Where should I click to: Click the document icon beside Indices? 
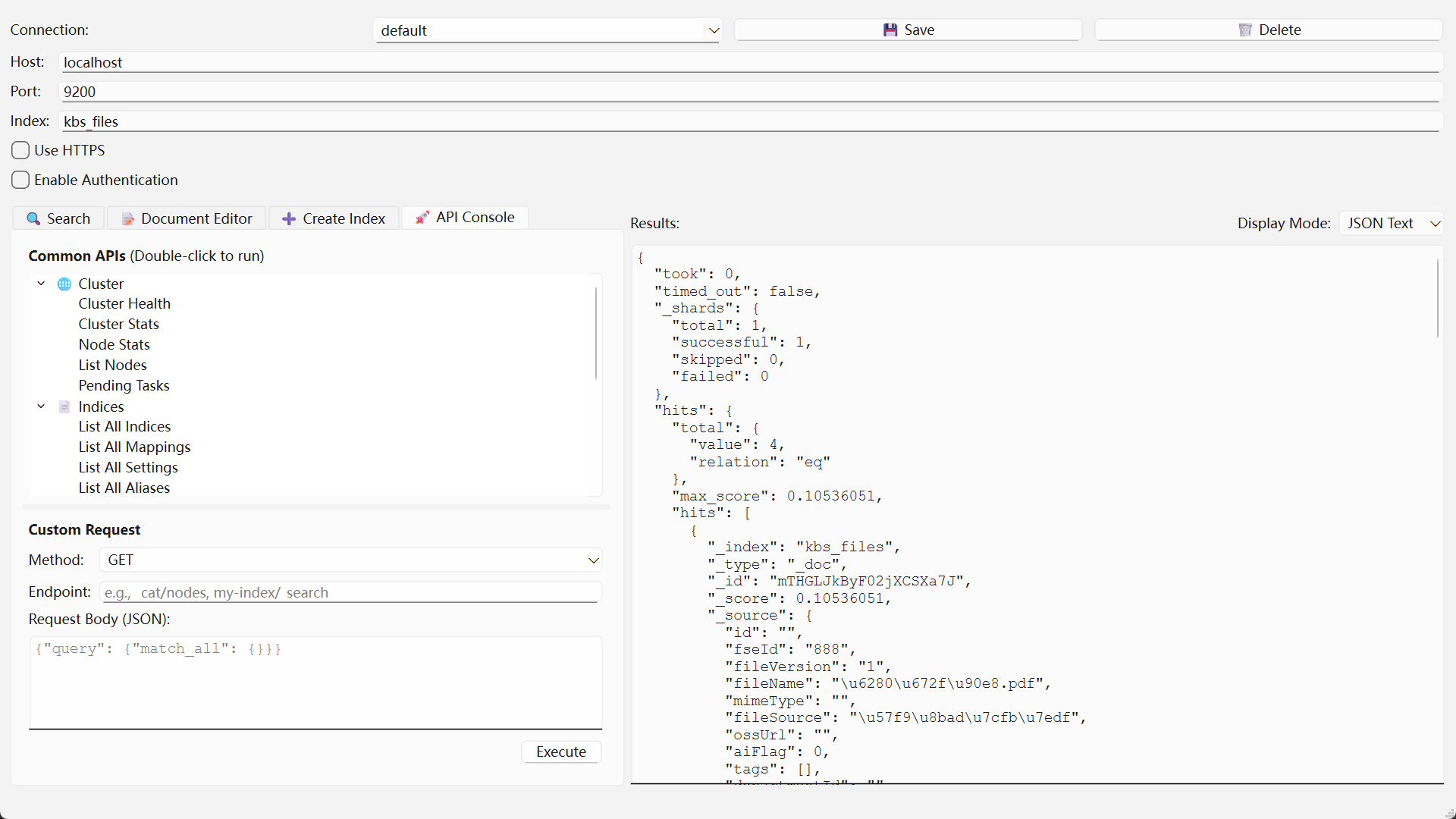click(64, 407)
